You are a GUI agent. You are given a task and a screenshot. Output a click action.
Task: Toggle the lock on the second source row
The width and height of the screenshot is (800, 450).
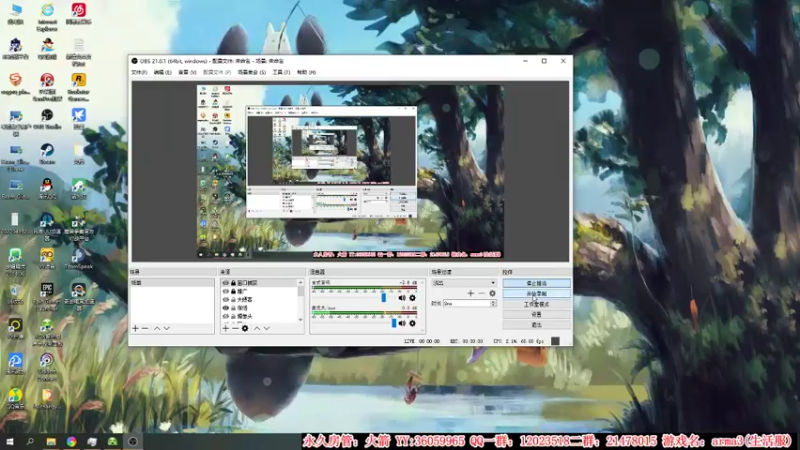[233, 291]
